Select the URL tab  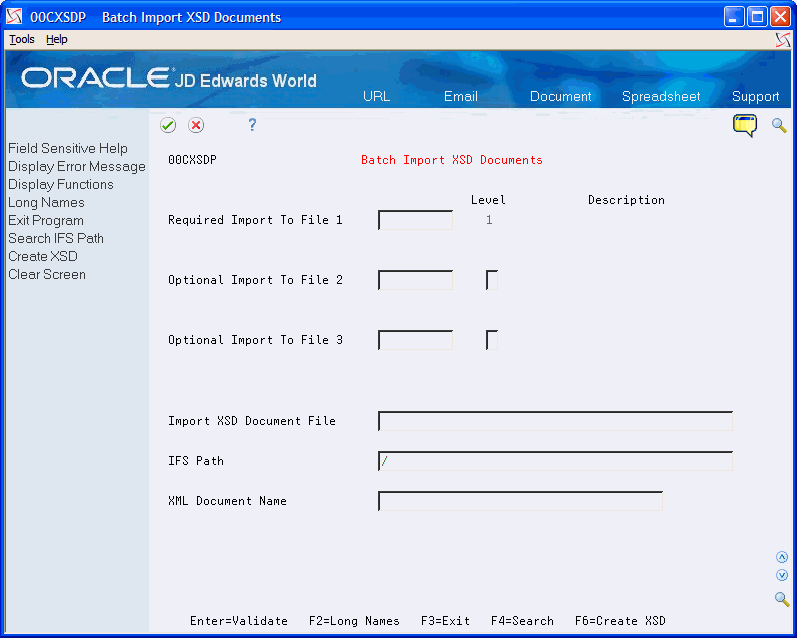[x=376, y=97]
